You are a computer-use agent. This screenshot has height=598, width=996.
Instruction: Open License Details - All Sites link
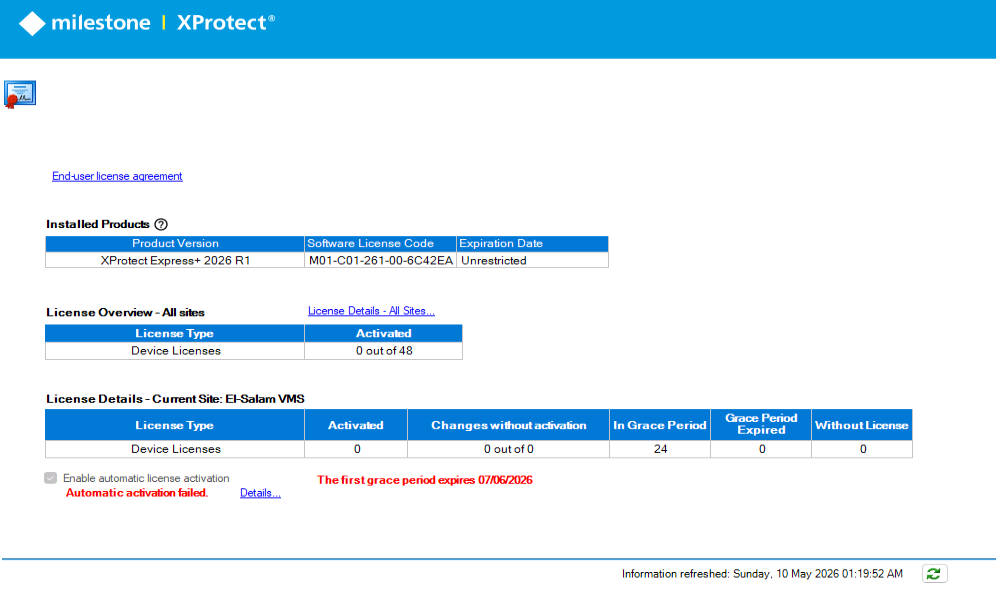(371, 311)
